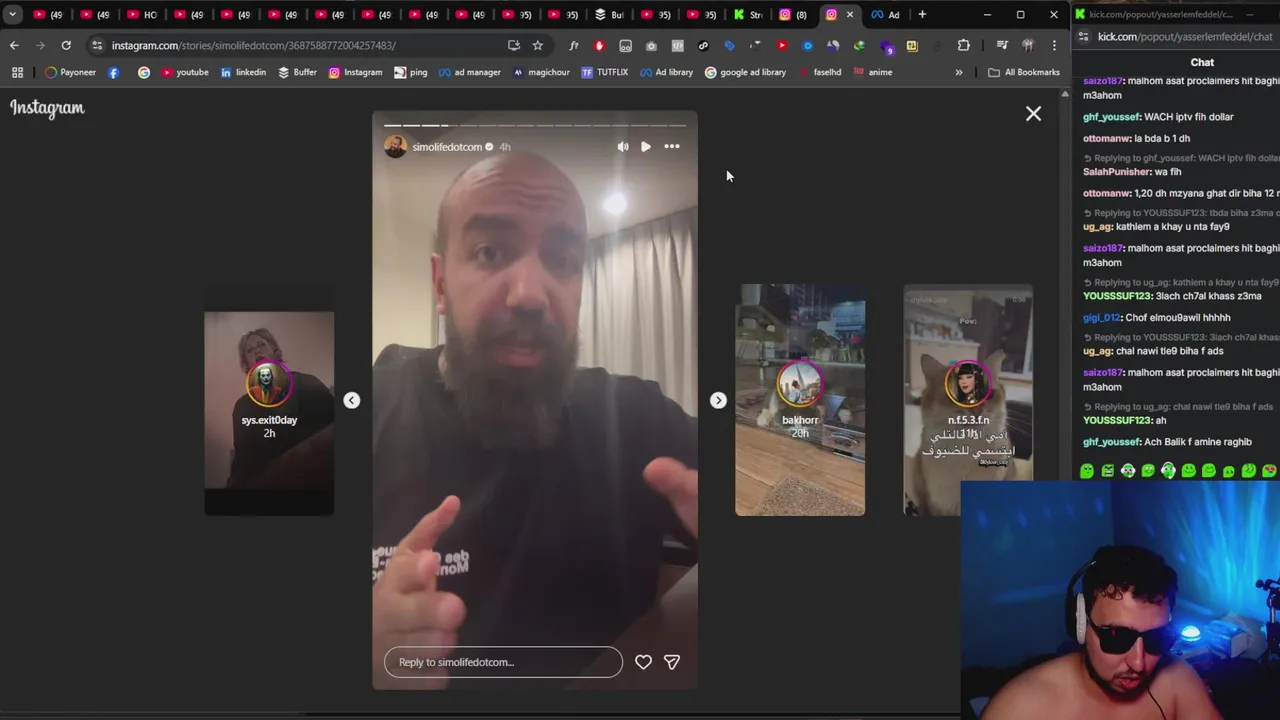
Task: Click the story progress bar segments
Action: pyautogui.click(x=535, y=125)
